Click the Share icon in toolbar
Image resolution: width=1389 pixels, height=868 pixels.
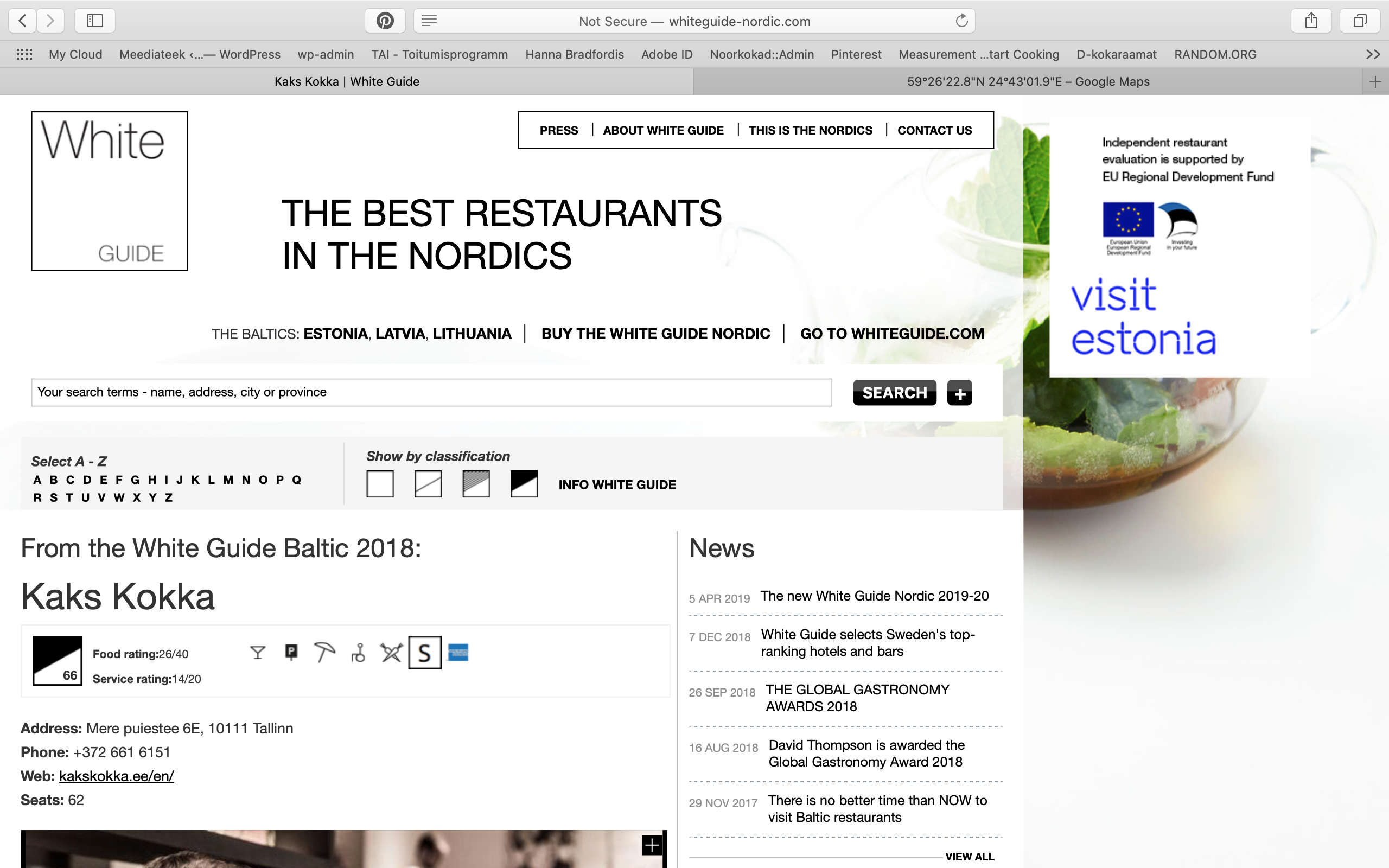pyautogui.click(x=1311, y=21)
